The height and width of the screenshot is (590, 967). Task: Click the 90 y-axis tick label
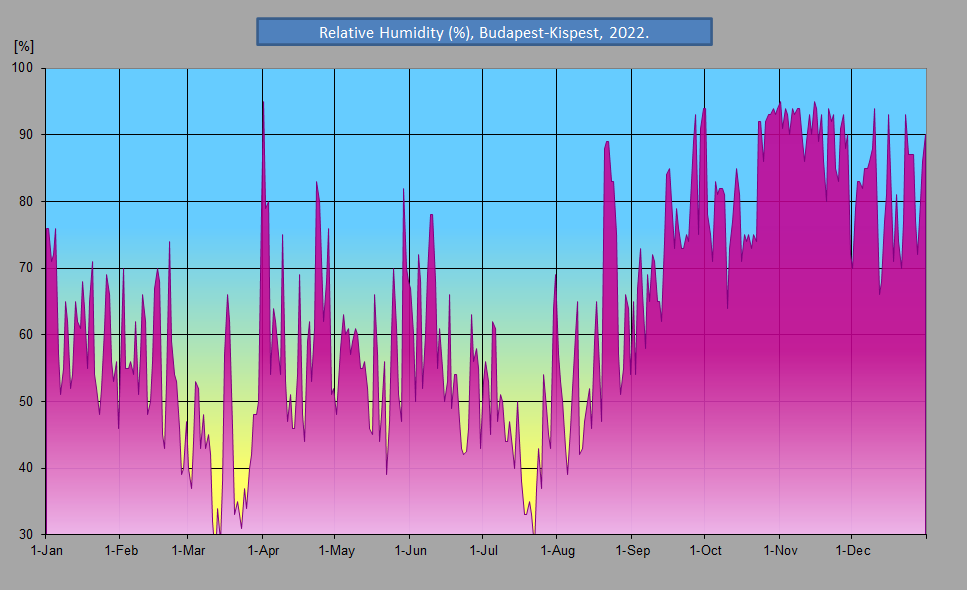point(26,134)
